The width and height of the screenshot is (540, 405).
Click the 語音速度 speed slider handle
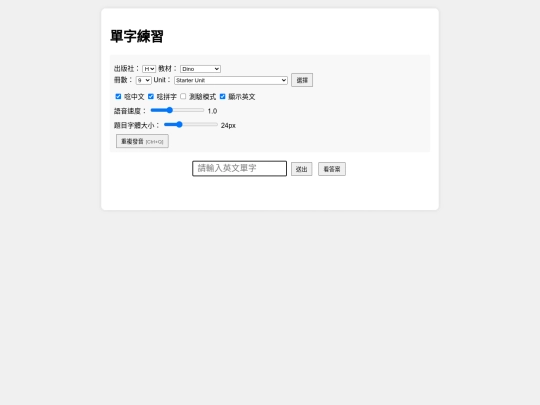pos(169,110)
